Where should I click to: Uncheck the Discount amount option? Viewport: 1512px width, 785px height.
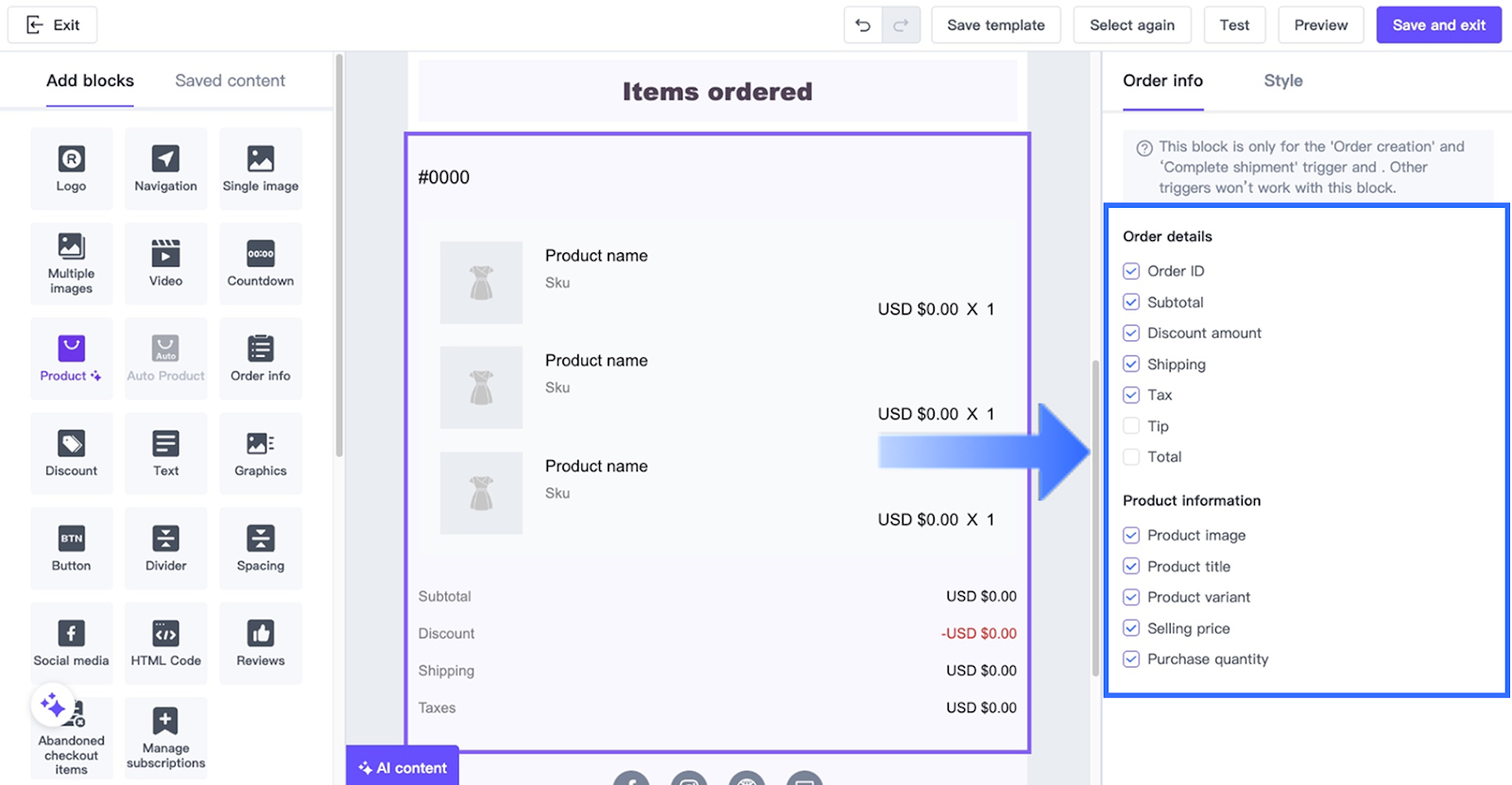point(1131,333)
